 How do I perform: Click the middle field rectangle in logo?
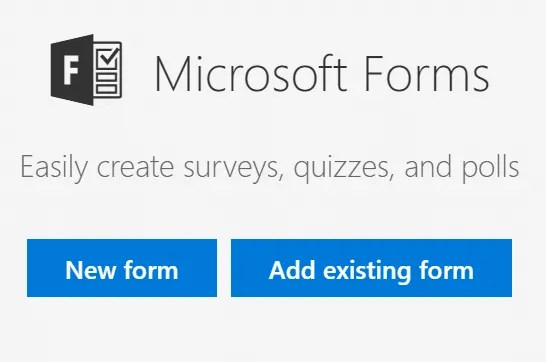pyautogui.click(x=106, y=77)
